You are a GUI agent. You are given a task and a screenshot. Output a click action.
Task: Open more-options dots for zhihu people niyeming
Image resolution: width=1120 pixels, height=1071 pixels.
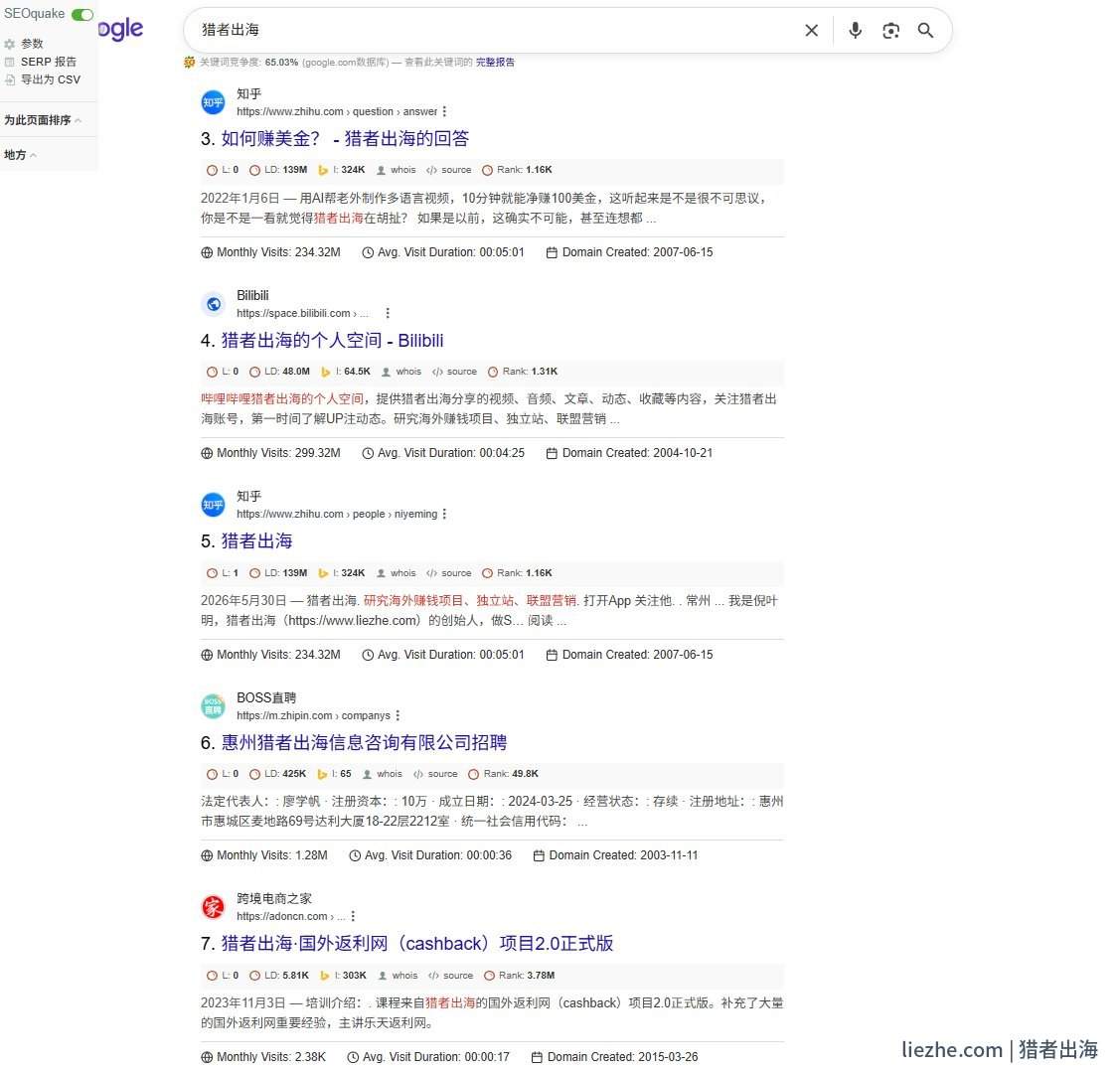click(444, 514)
